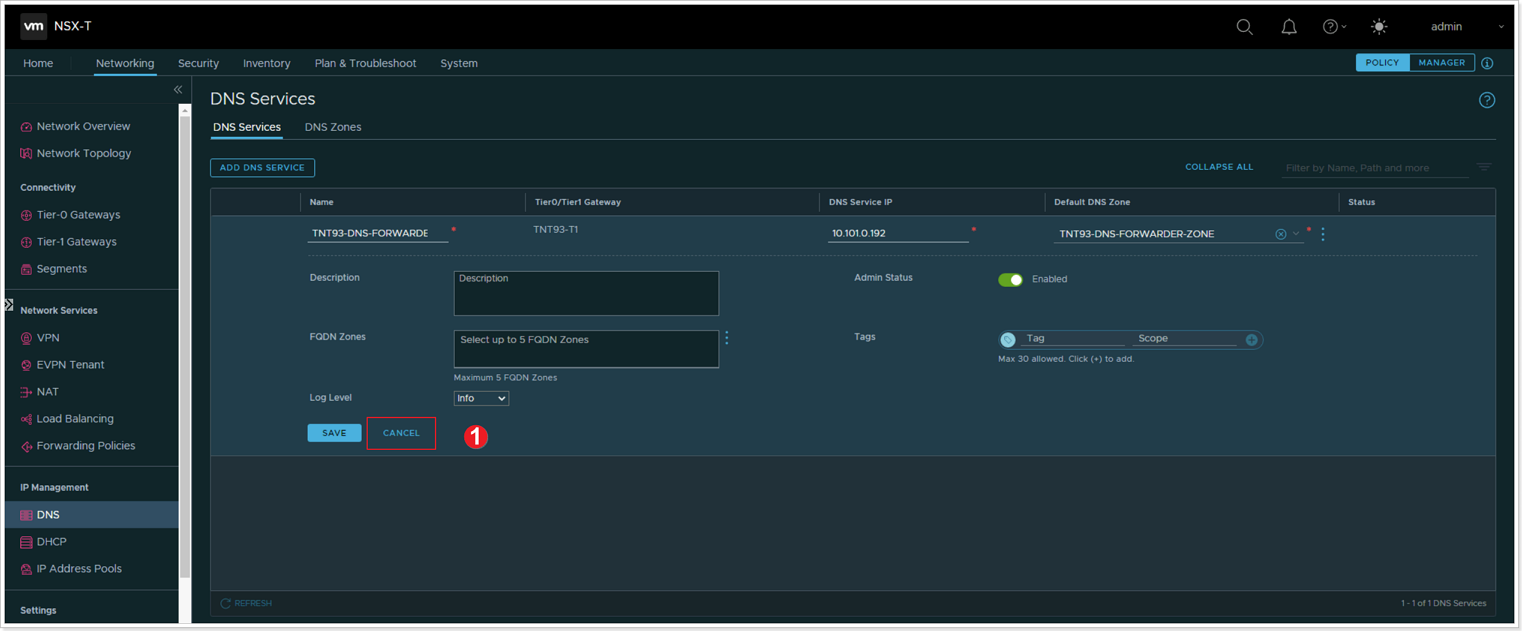Click the vm logo
This screenshot has height=631, width=1522.
click(x=33, y=26)
